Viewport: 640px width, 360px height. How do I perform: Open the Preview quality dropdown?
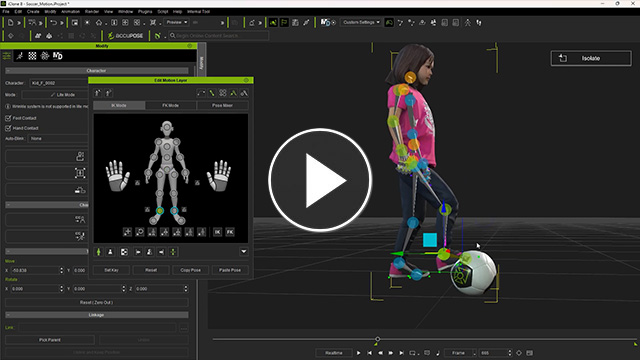point(177,22)
